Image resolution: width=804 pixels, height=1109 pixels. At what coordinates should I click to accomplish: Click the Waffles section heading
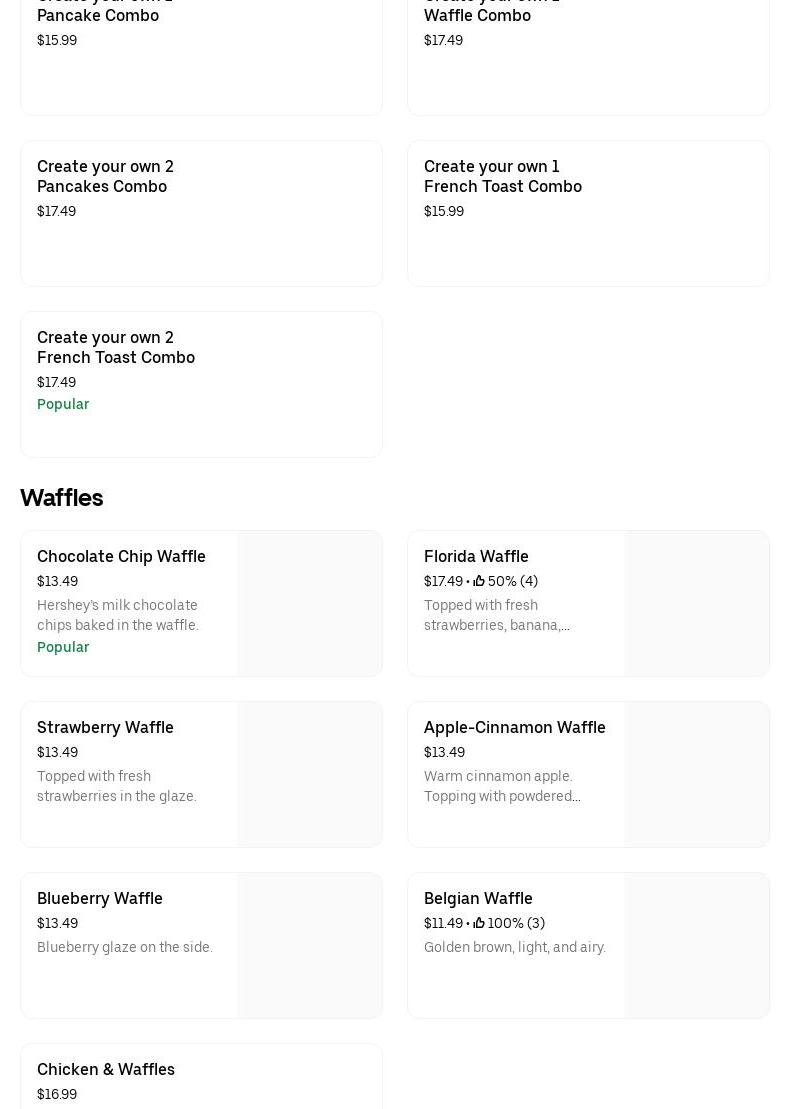coord(62,498)
